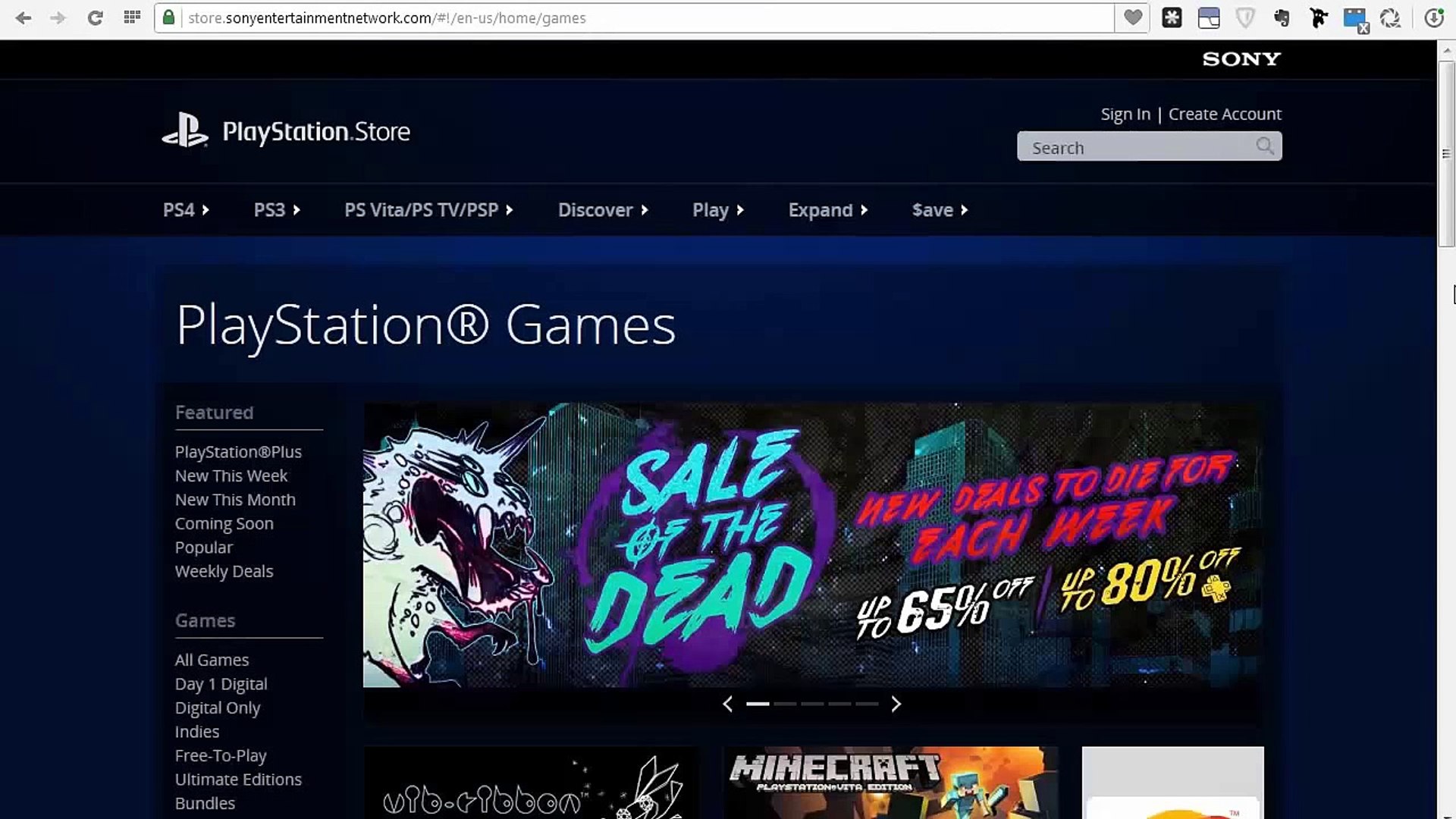Navigate to previous carousel slide

pos(729,703)
